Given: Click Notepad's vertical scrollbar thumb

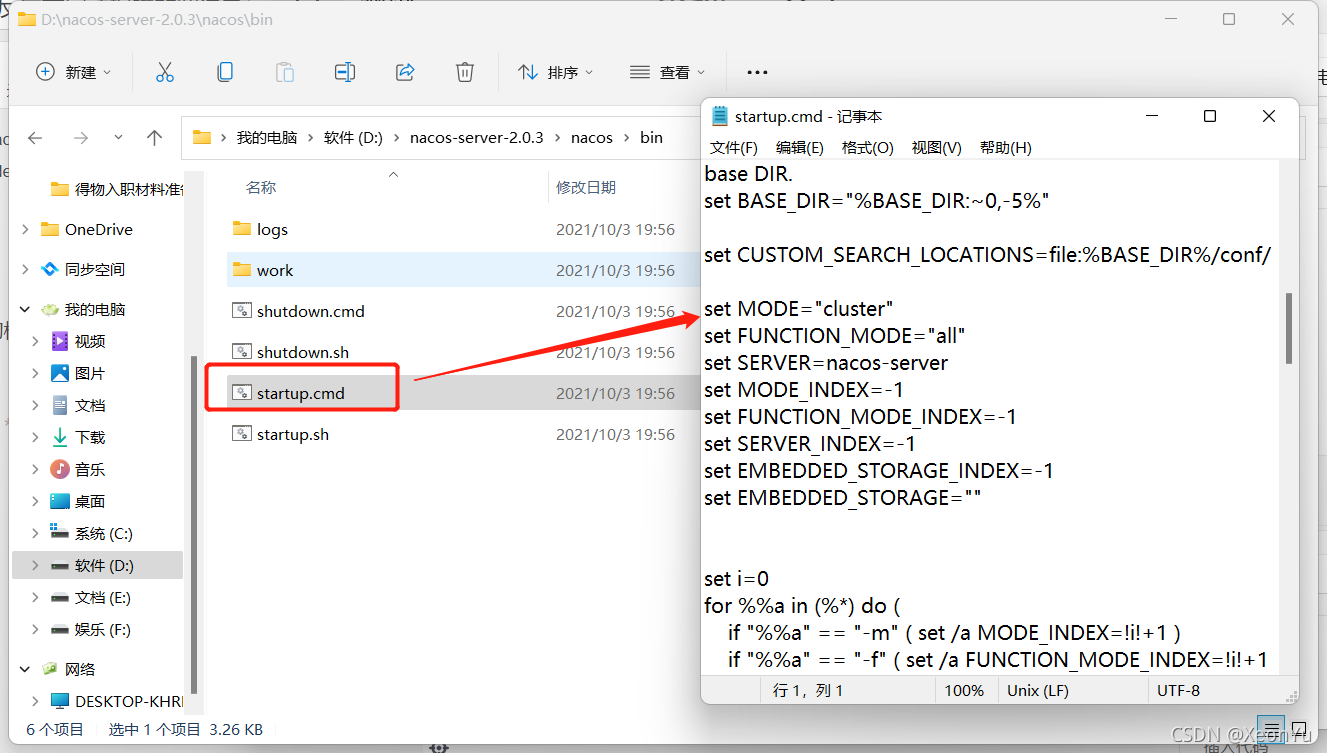Looking at the screenshot, I should [x=1289, y=328].
